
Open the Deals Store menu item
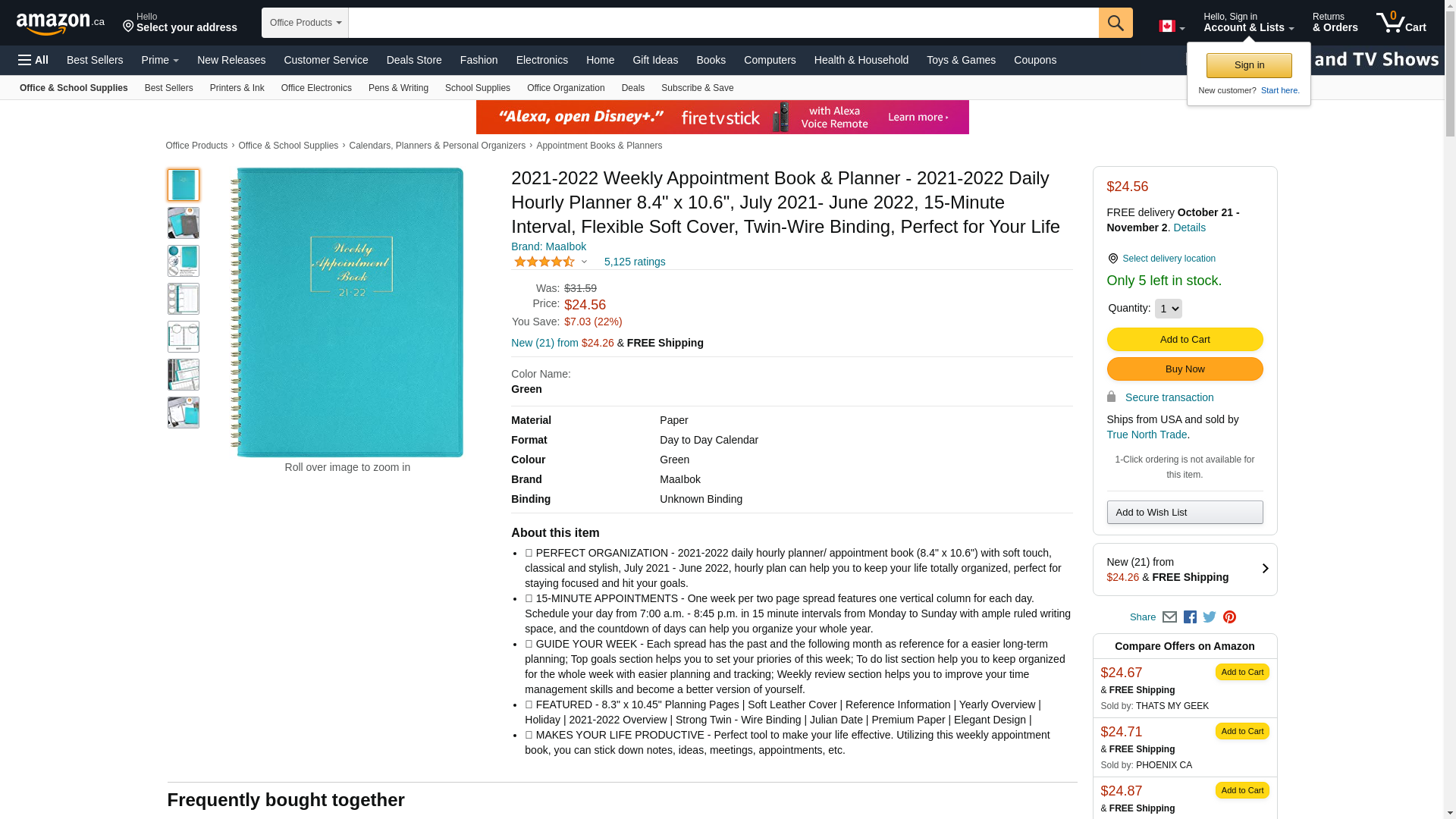[x=414, y=60]
